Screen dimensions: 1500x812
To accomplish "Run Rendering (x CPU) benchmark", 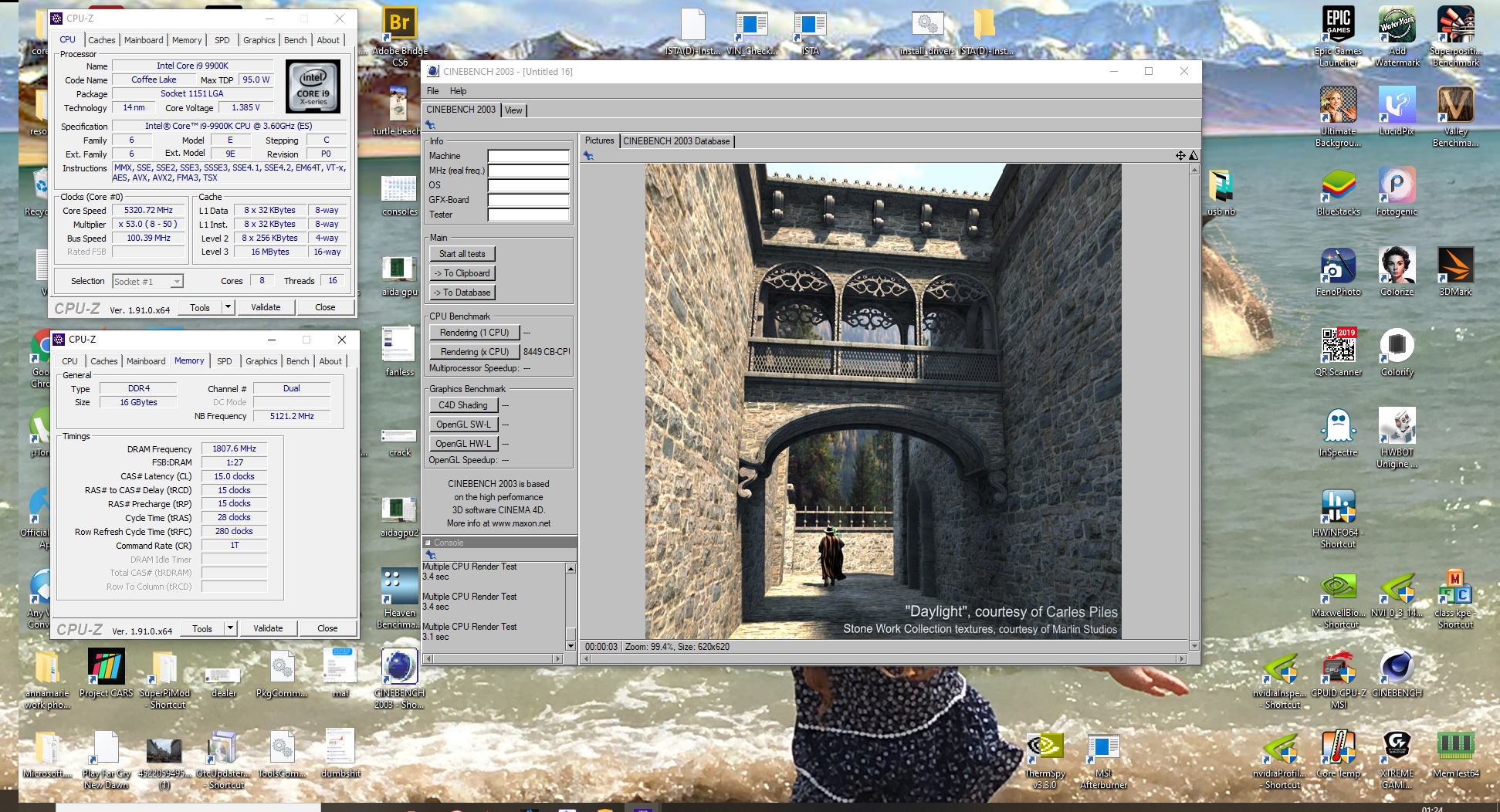I will (475, 352).
